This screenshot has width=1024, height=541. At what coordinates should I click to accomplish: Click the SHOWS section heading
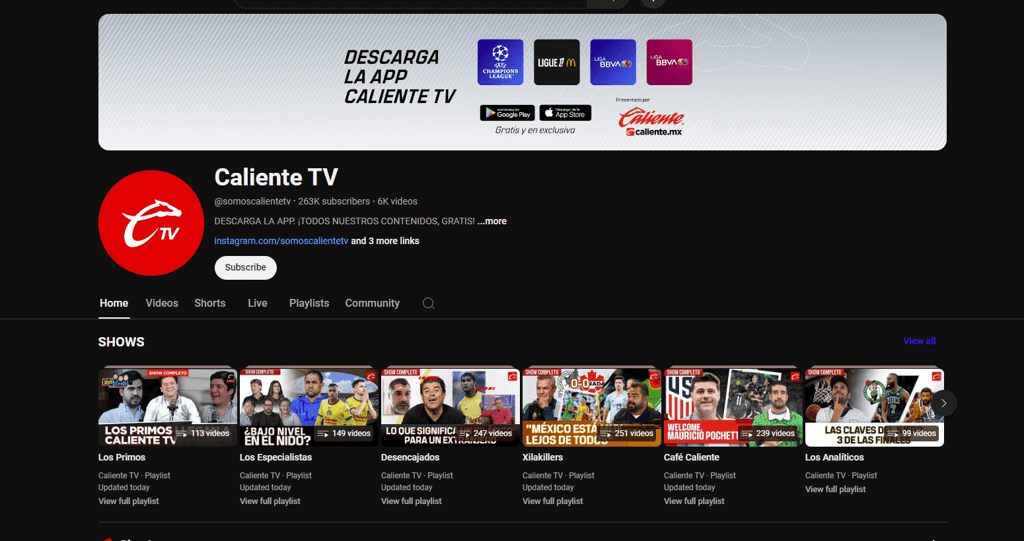[x=121, y=342]
